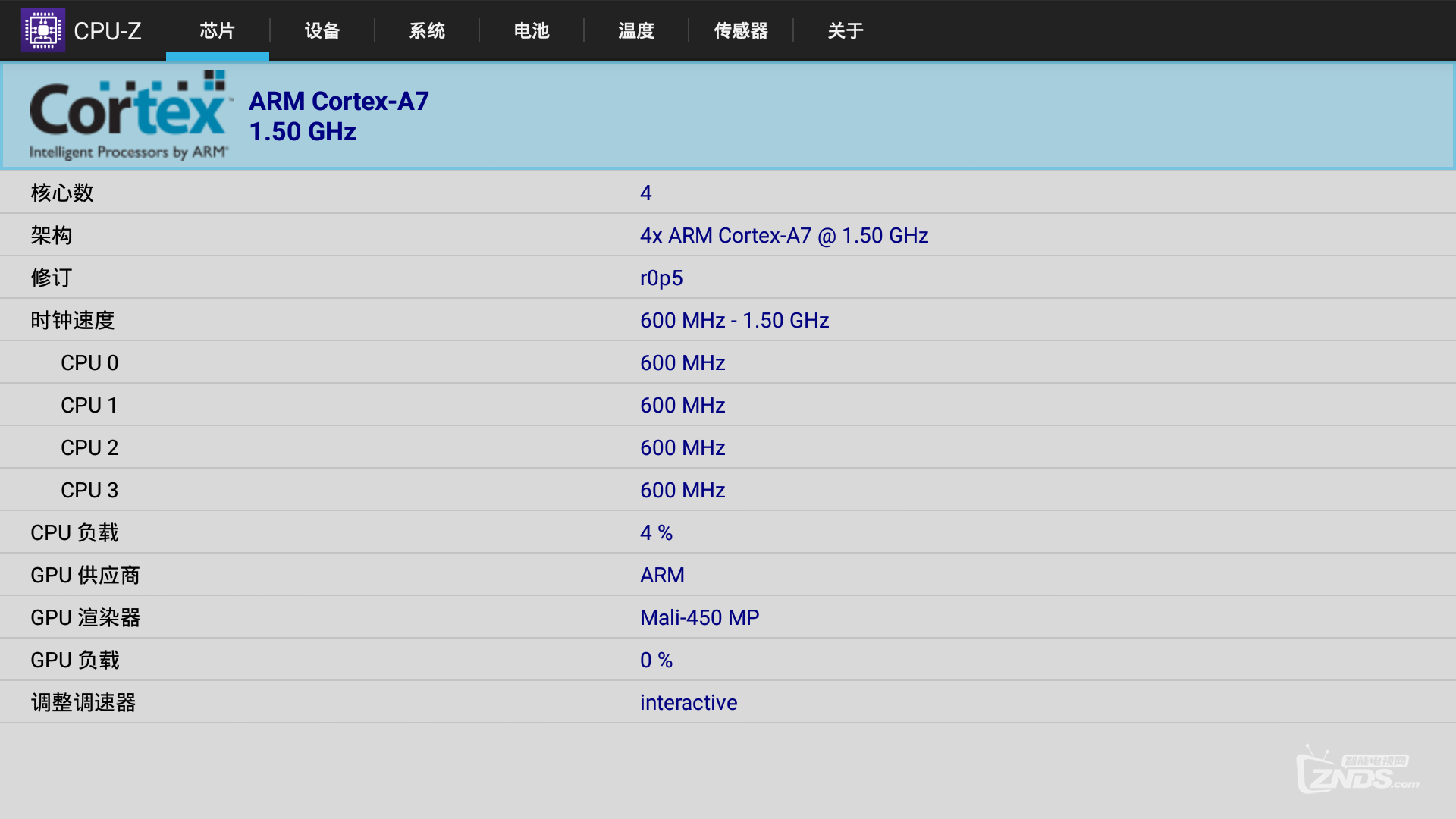Click the 4x ARM Cortex-A7 @ 1.50 GHz value
The width and height of the screenshot is (1456, 819).
tap(784, 235)
